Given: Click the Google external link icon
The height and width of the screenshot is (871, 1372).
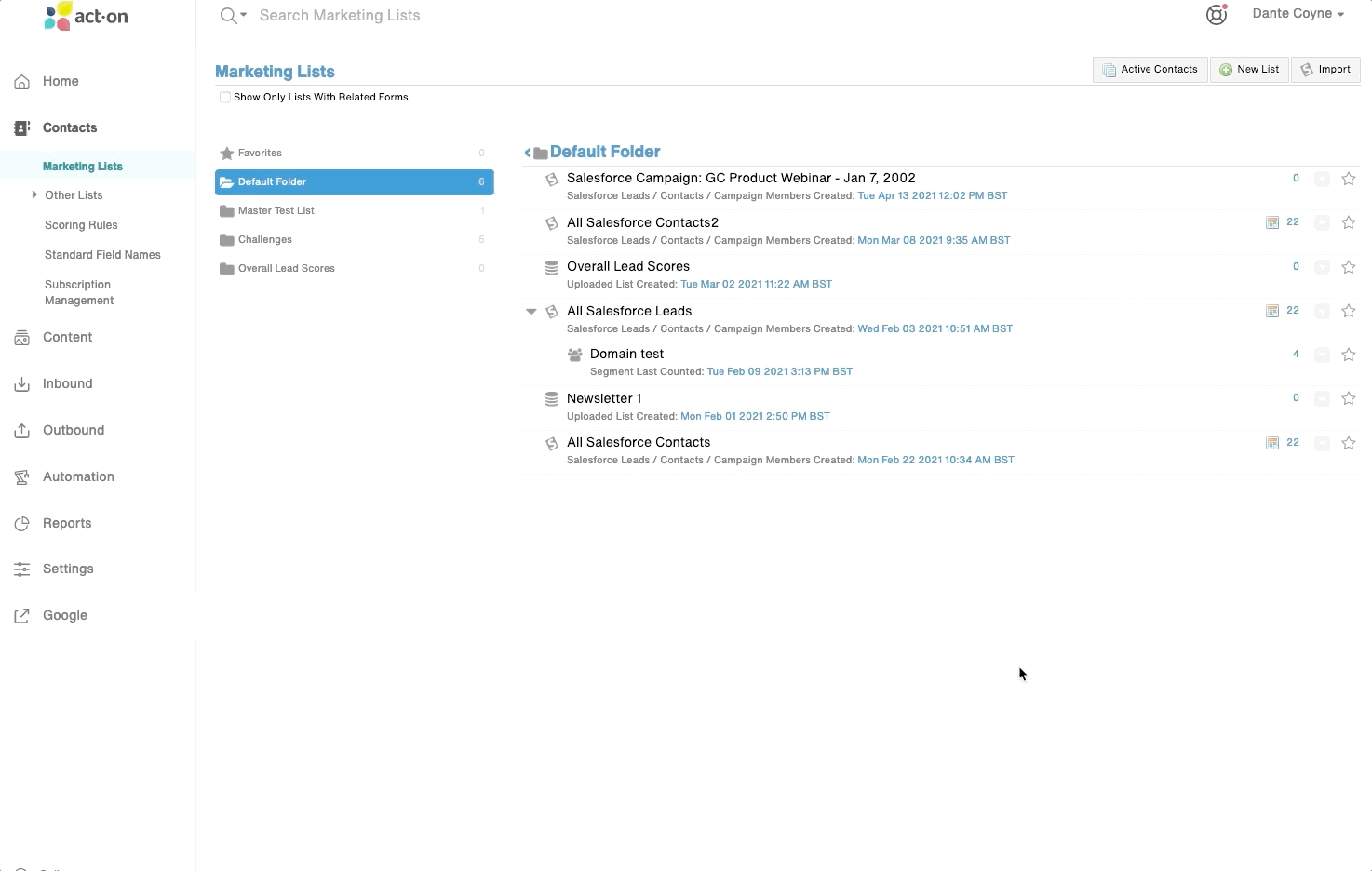Looking at the screenshot, I should coord(22,616).
